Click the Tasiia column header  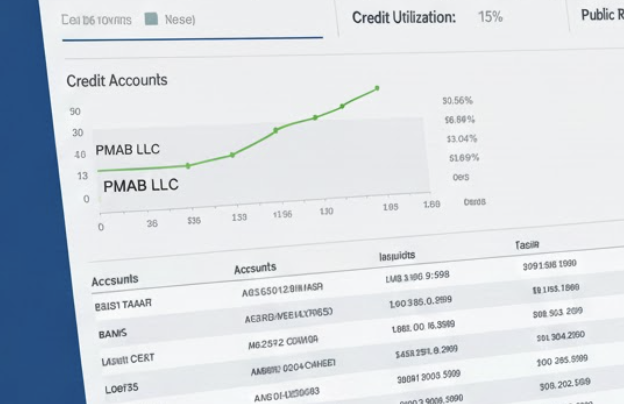click(527, 245)
